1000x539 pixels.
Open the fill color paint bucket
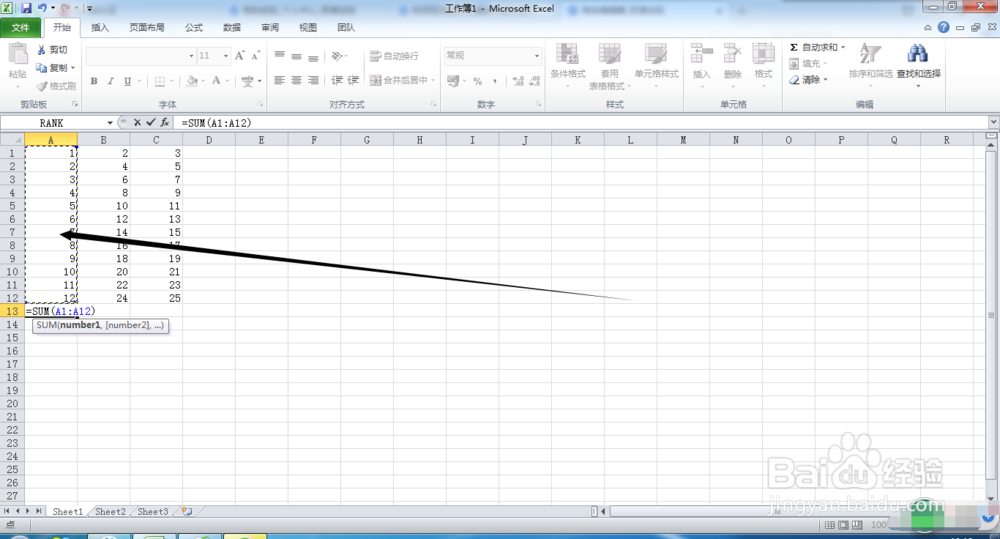pos(192,81)
